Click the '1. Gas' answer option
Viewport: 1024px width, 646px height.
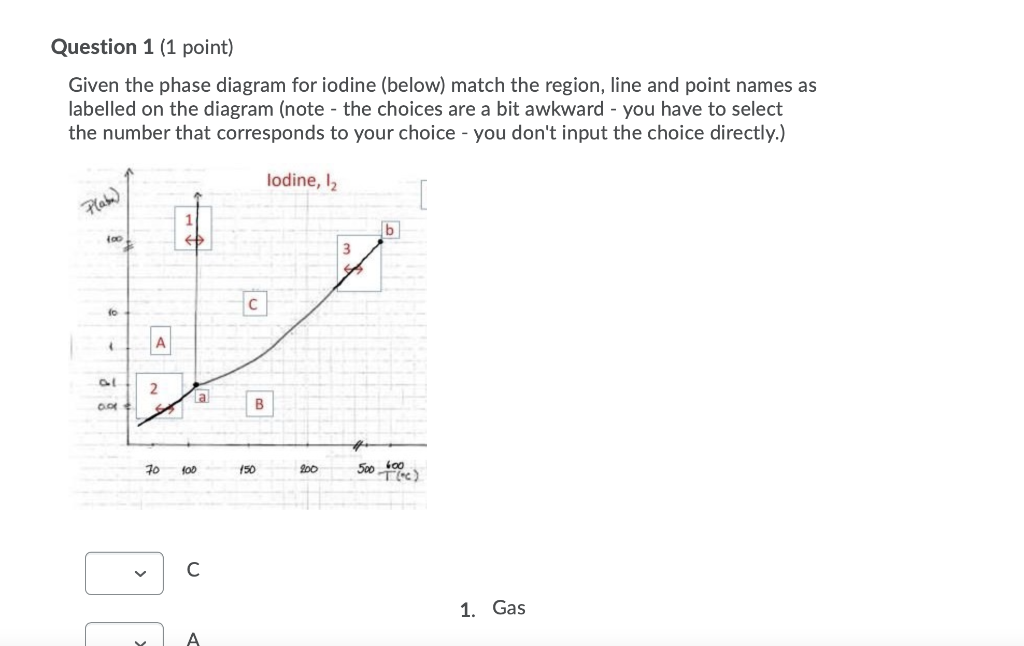pyautogui.click(x=493, y=608)
